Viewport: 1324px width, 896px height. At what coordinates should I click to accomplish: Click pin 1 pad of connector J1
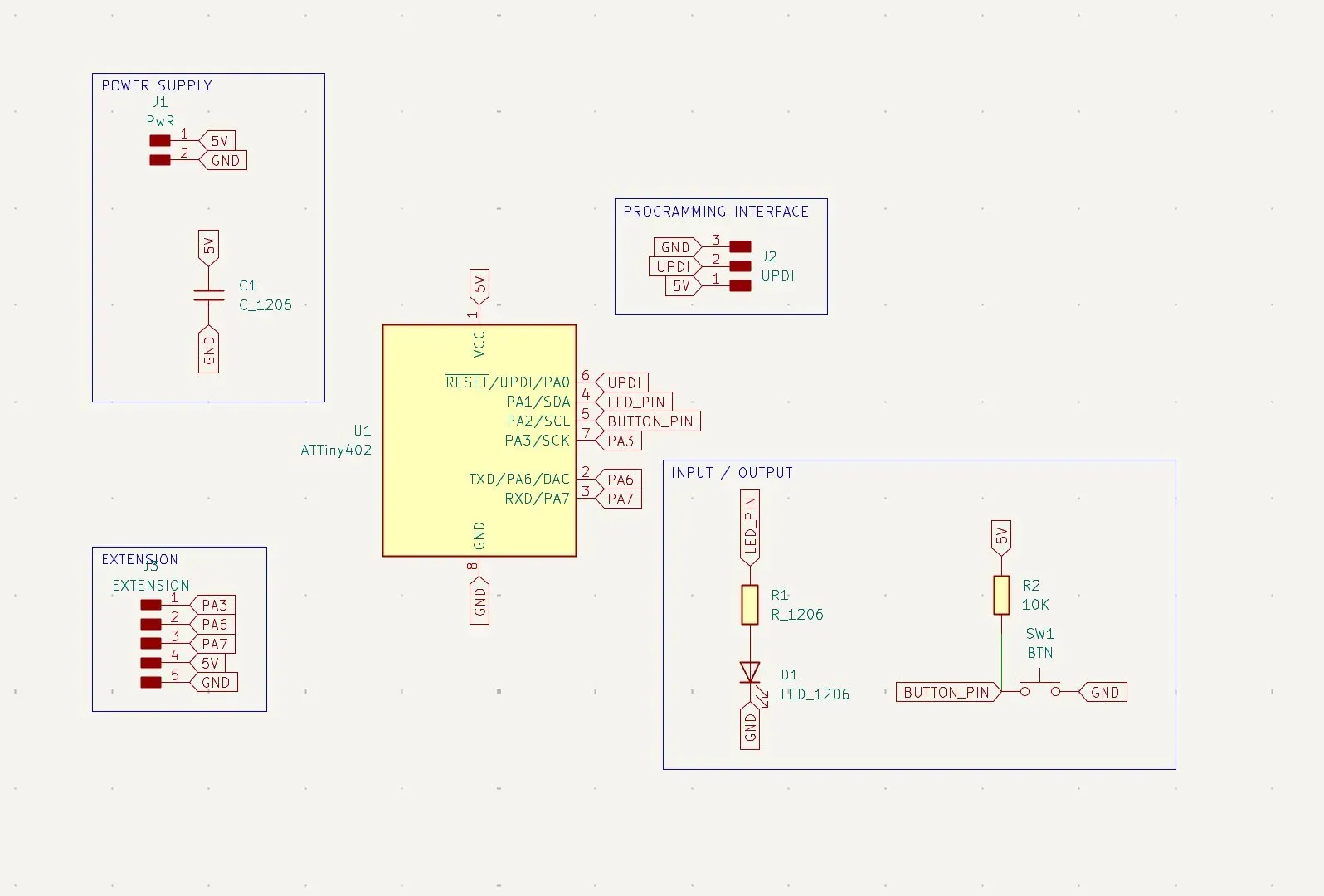160,141
